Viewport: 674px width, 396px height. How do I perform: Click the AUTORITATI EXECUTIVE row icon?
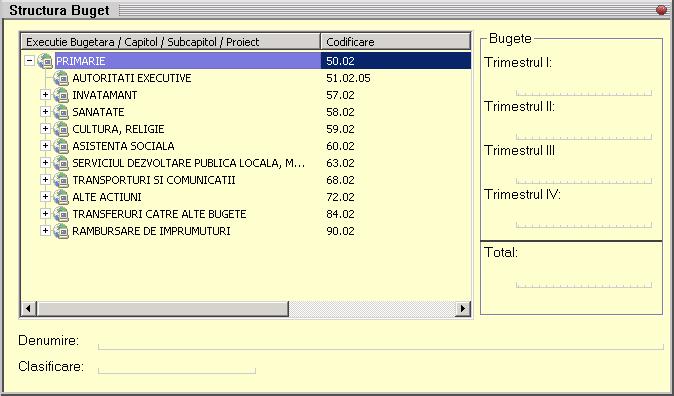(x=61, y=78)
